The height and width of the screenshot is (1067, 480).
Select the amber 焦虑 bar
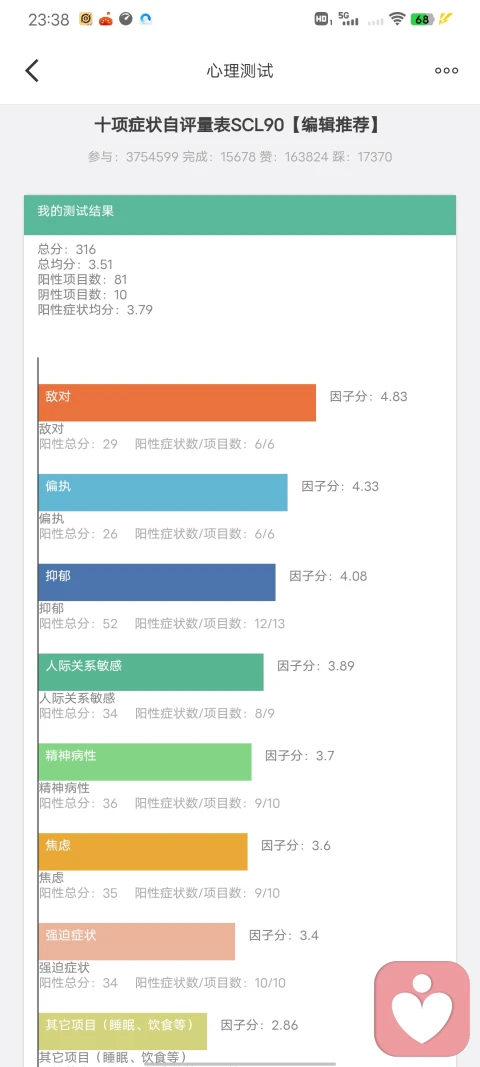143,852
